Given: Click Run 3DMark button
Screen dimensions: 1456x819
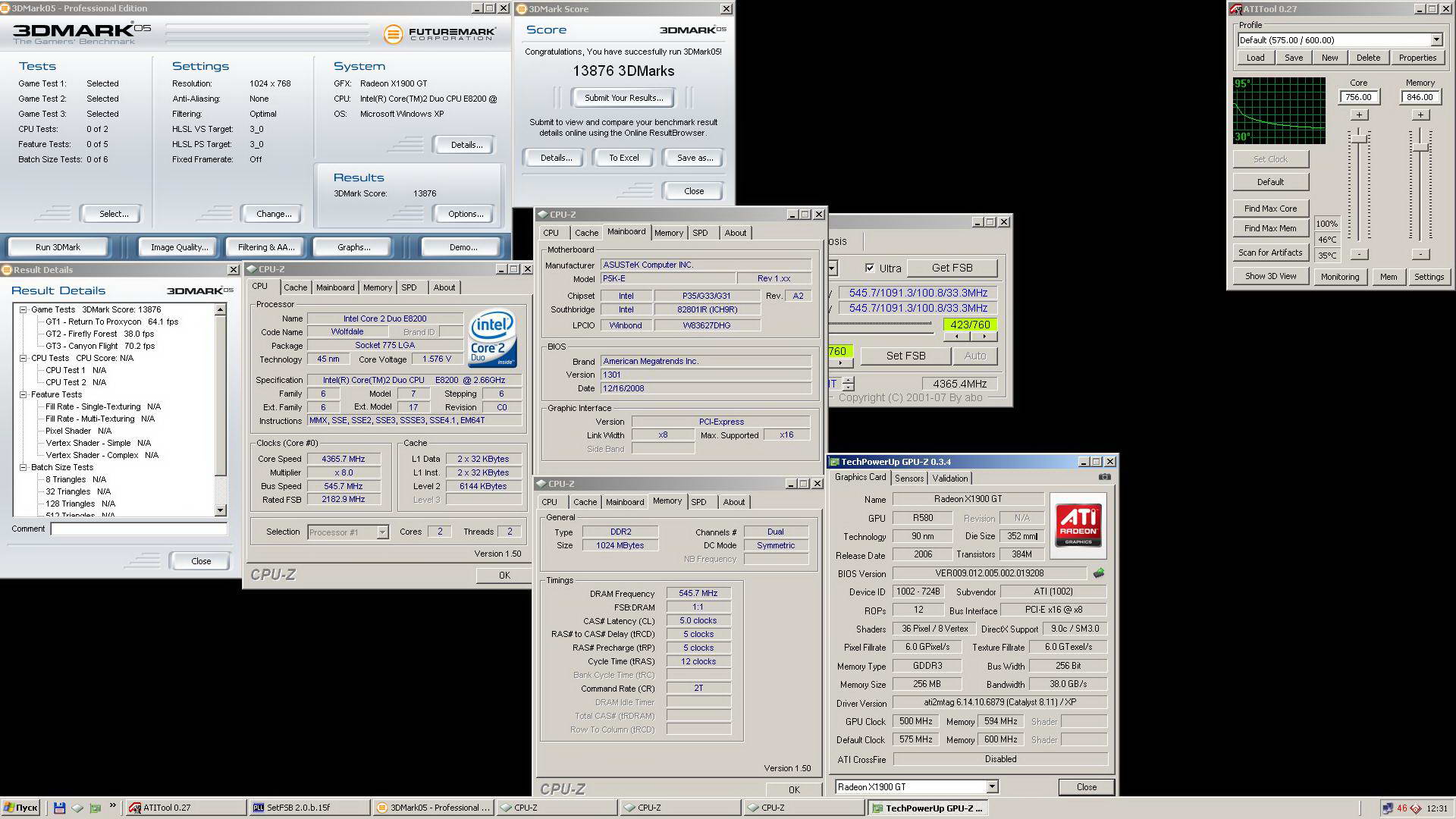Looking at the screenshot, I should click(x=58, y=247).
